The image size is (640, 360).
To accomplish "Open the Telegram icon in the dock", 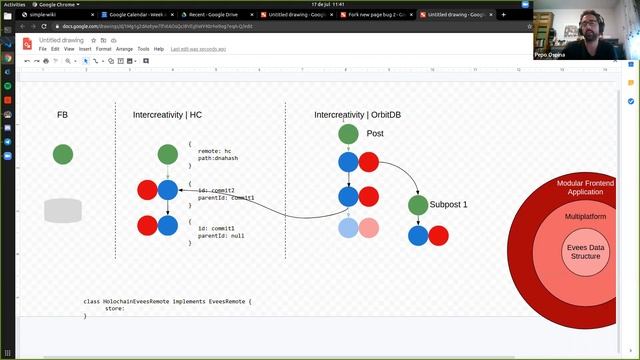I will [8, 142].
